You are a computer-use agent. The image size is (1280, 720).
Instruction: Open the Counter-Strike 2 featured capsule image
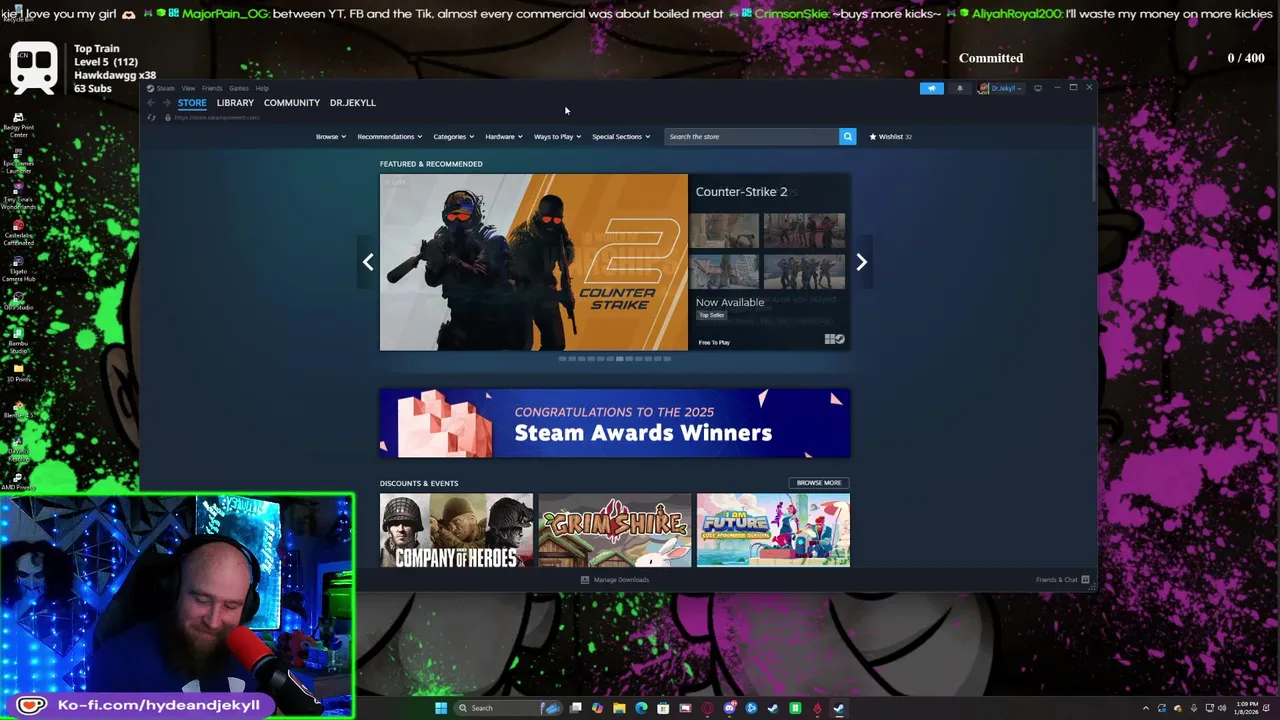[534, 262]
